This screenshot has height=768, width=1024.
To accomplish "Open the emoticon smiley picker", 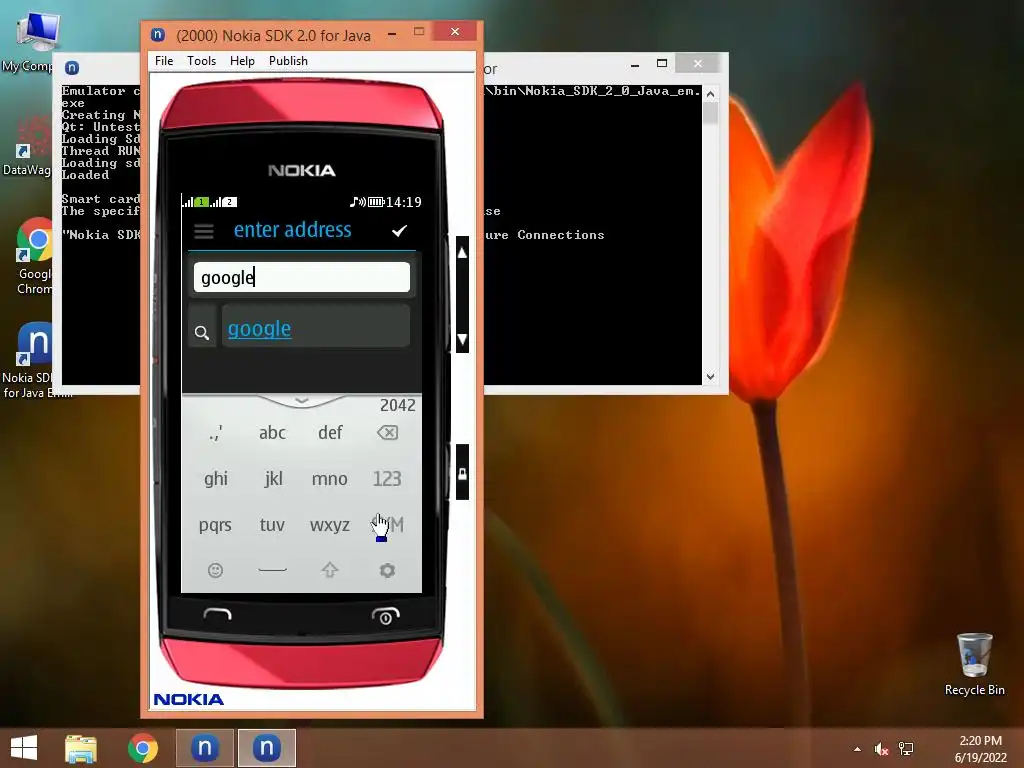I will click(215, 571).
